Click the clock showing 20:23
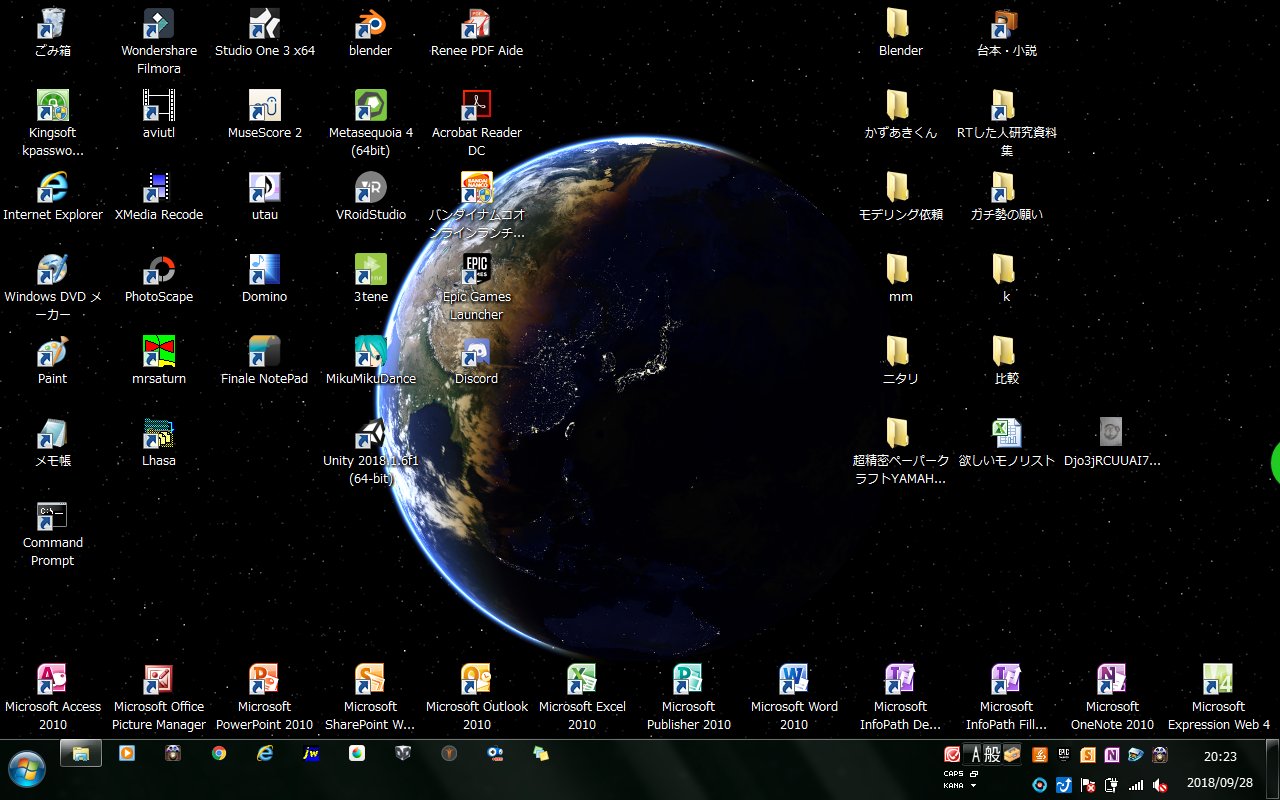 point(1219,757)
